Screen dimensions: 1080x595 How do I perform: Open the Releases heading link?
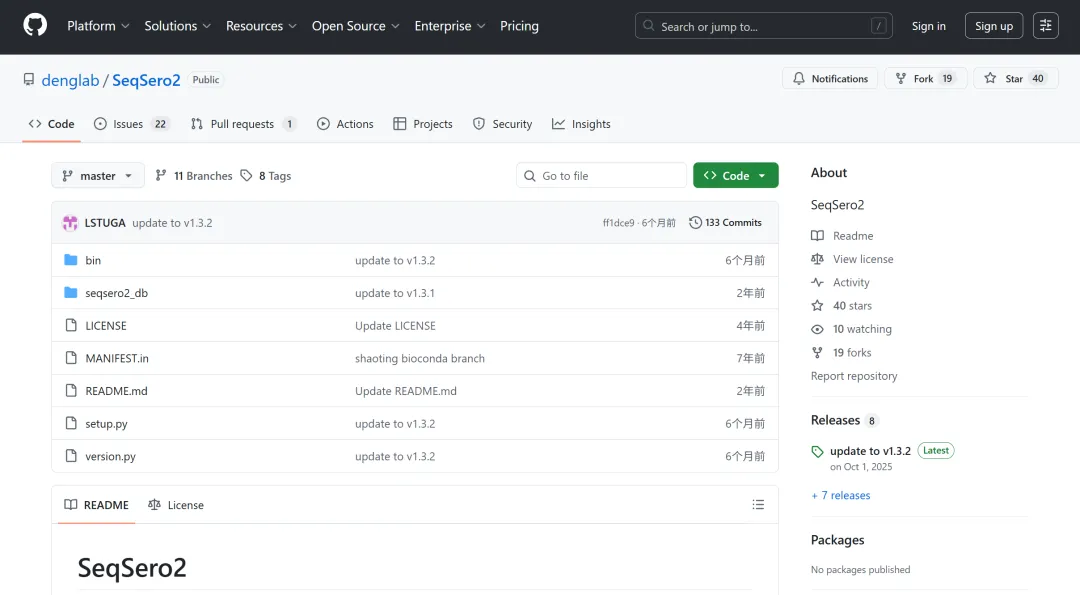pos(844,420)
